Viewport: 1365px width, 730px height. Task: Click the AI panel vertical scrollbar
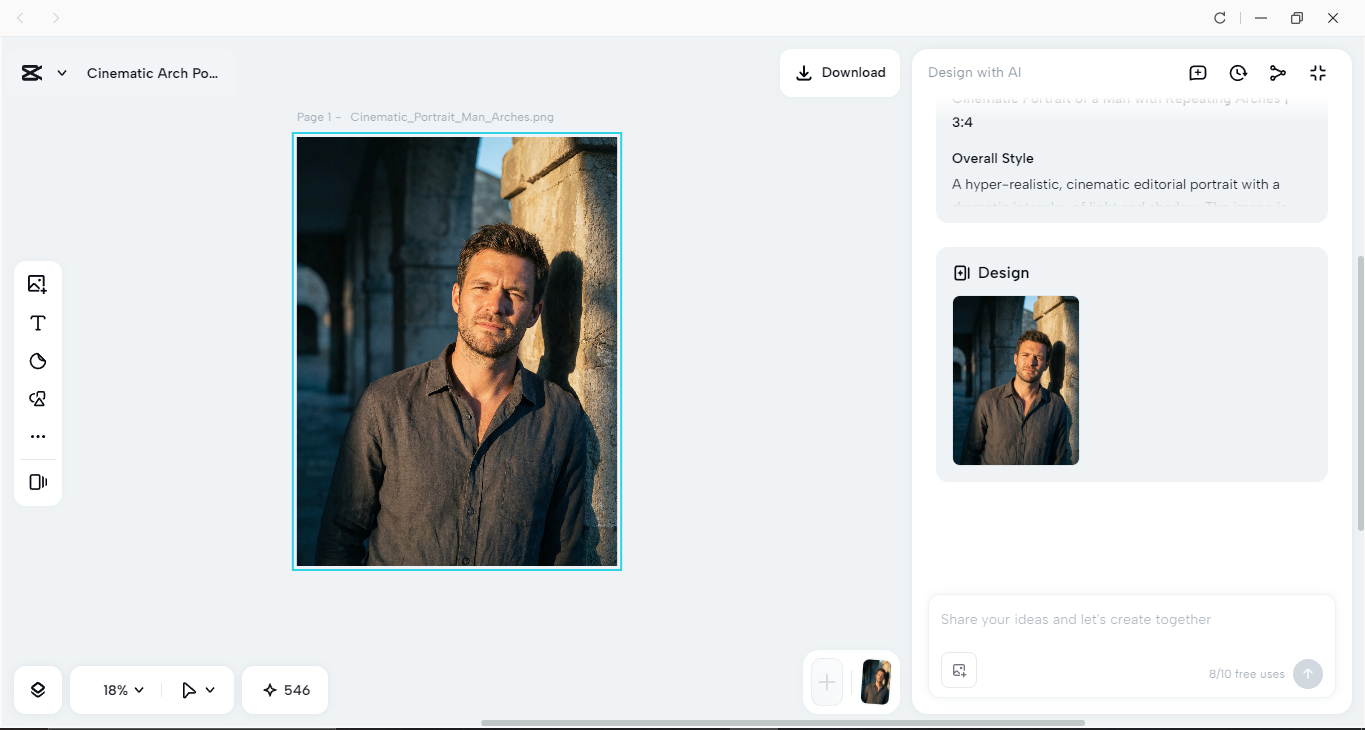click(1359, 393)
